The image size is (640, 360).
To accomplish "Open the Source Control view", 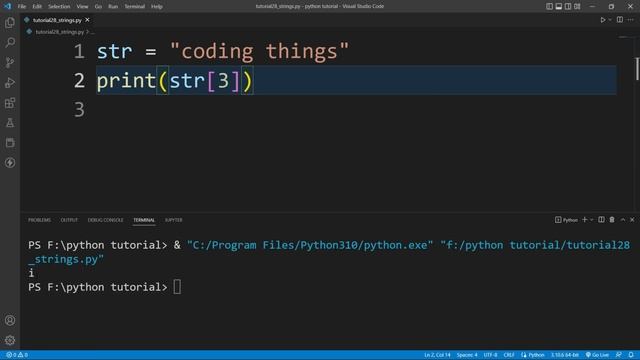I will coord(10,62).
